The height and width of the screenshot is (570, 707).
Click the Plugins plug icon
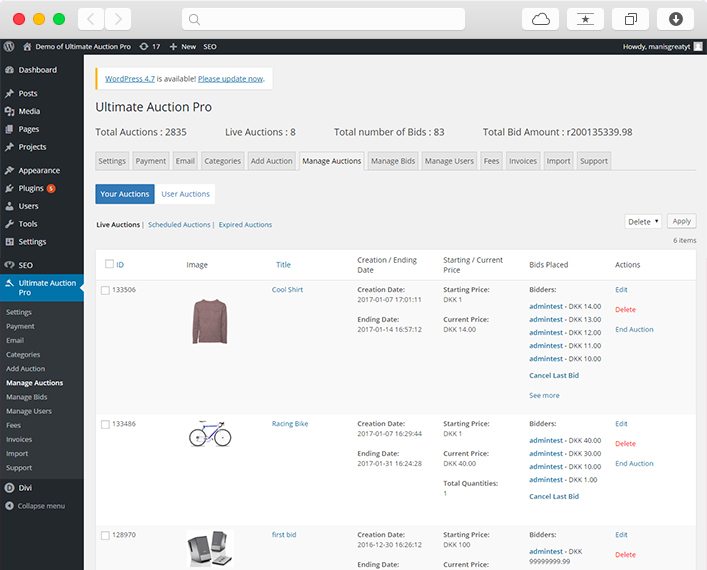9,188
